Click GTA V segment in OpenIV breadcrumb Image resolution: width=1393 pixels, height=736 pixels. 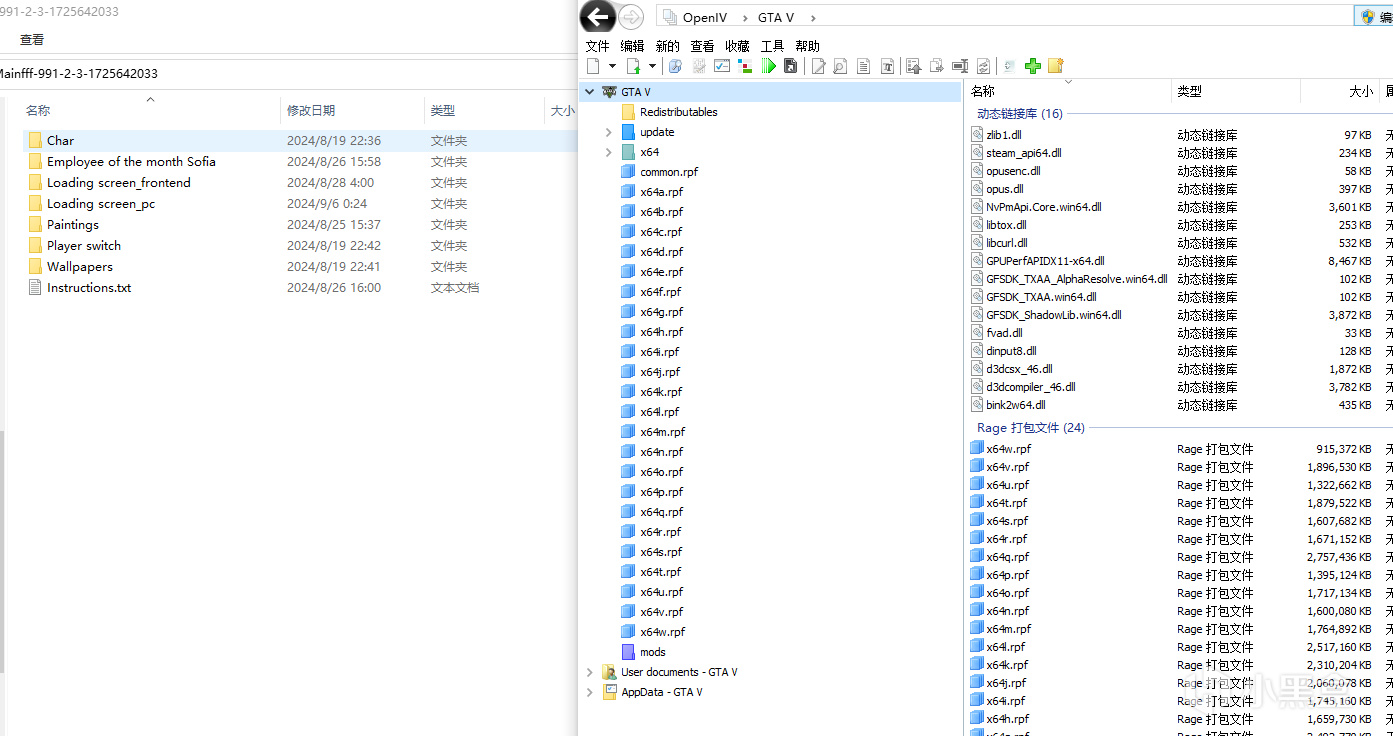[x=777, y=17]
